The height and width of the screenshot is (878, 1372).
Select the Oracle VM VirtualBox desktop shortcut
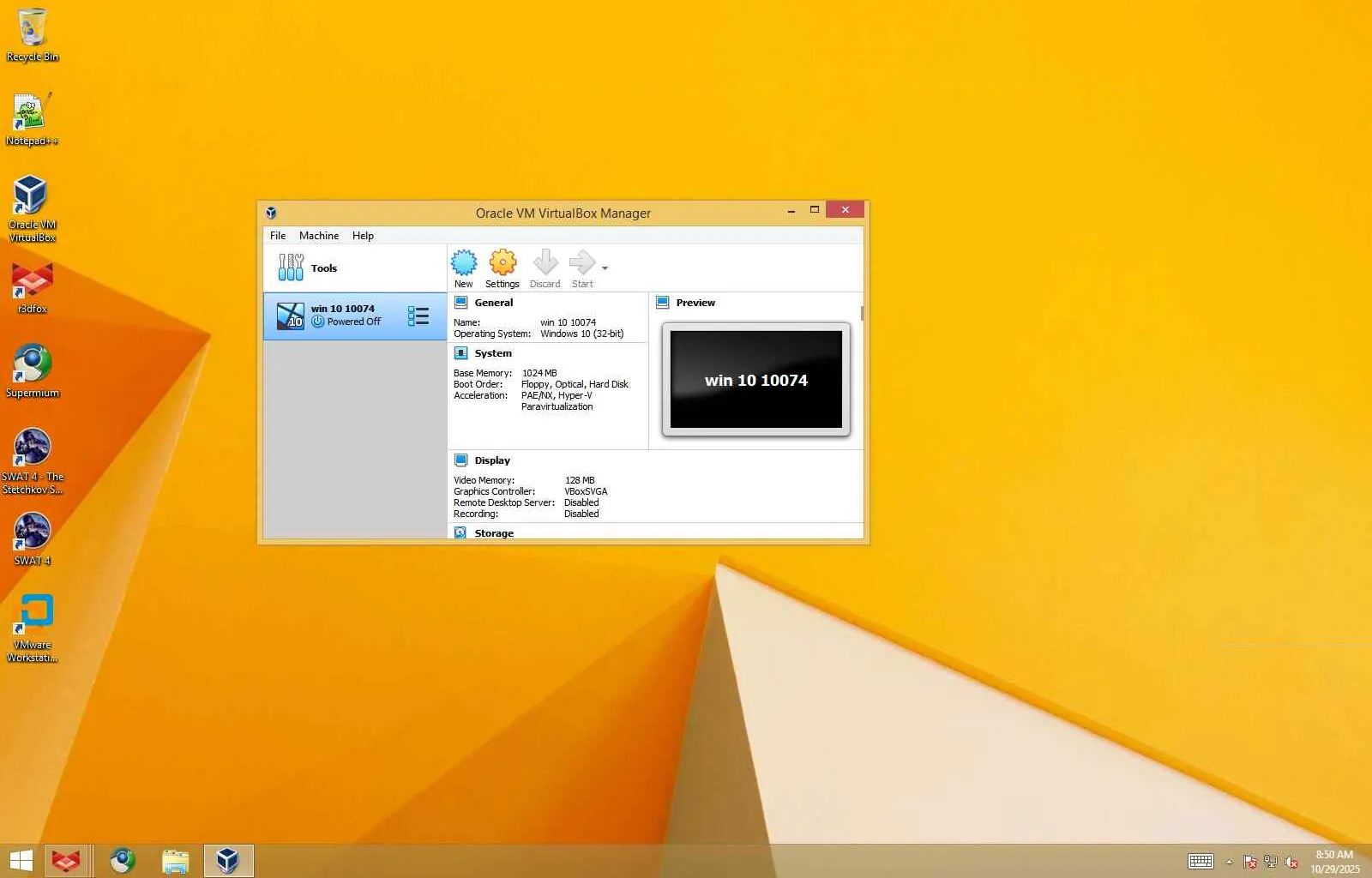(x=33, y=209)
